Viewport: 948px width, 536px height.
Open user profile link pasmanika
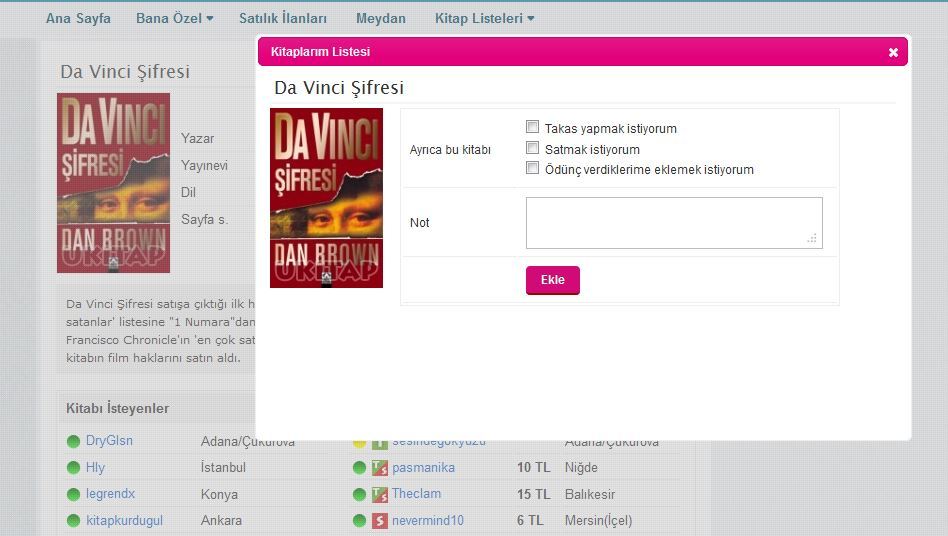click(423, 468)
